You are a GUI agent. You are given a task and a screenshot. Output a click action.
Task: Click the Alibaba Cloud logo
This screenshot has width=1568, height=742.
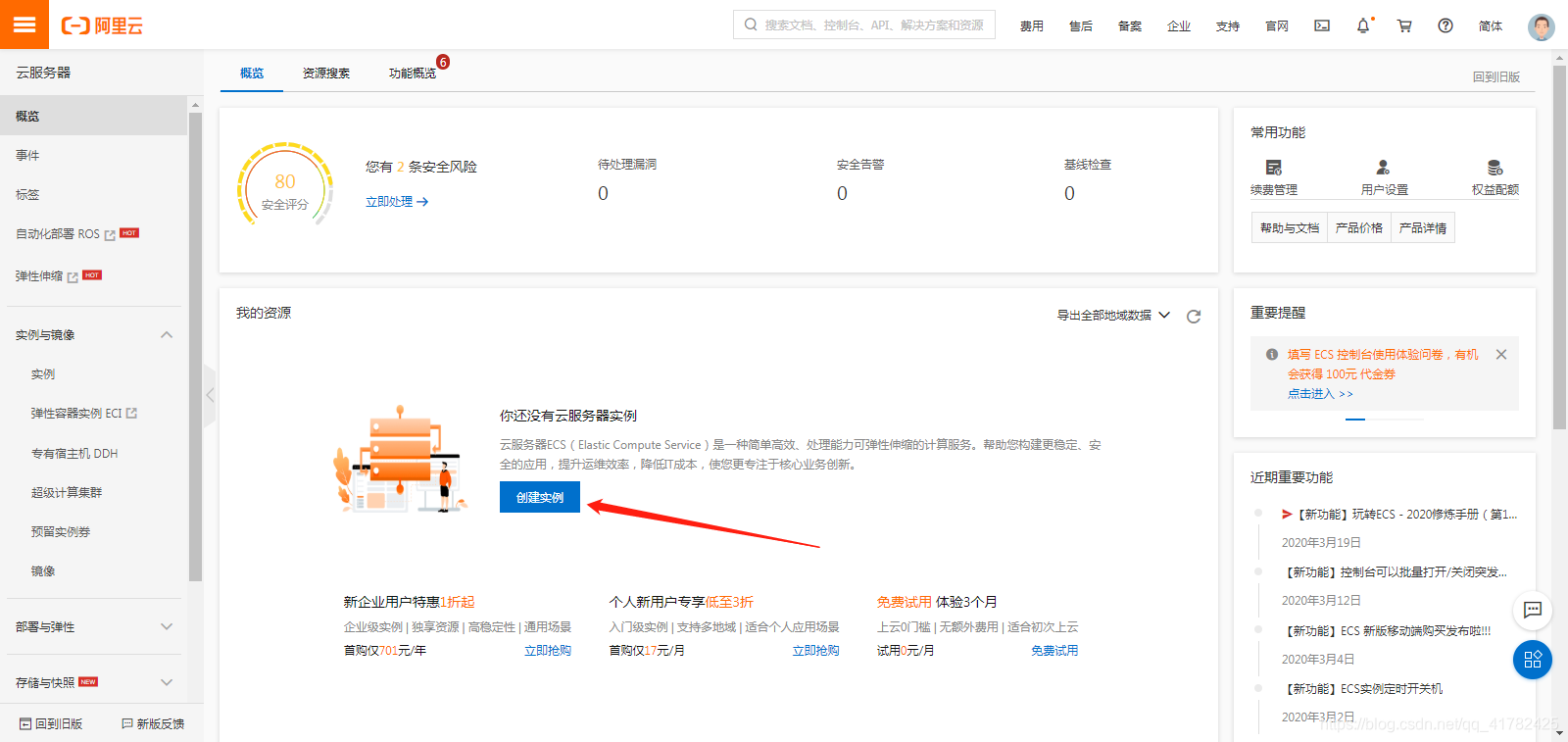tap(102, 25)
